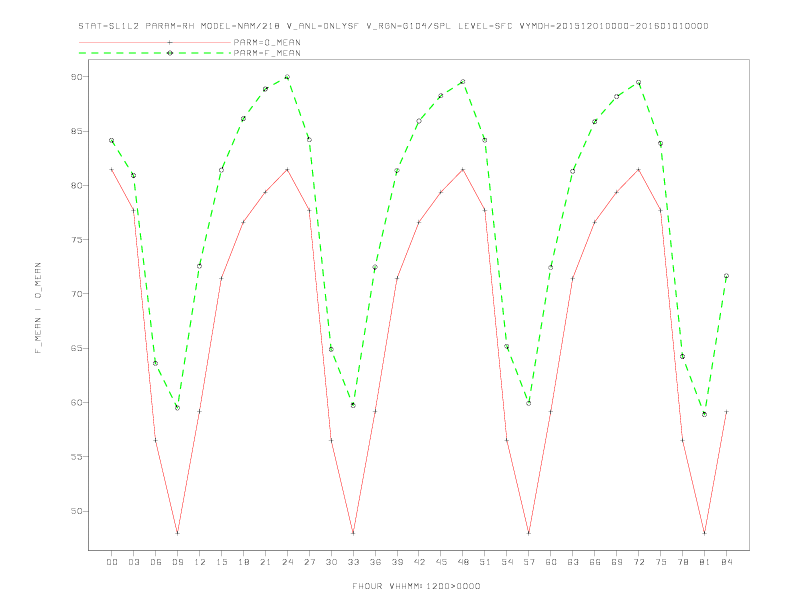Select O_MEAN peak marker at hour 72

[638, 170]
